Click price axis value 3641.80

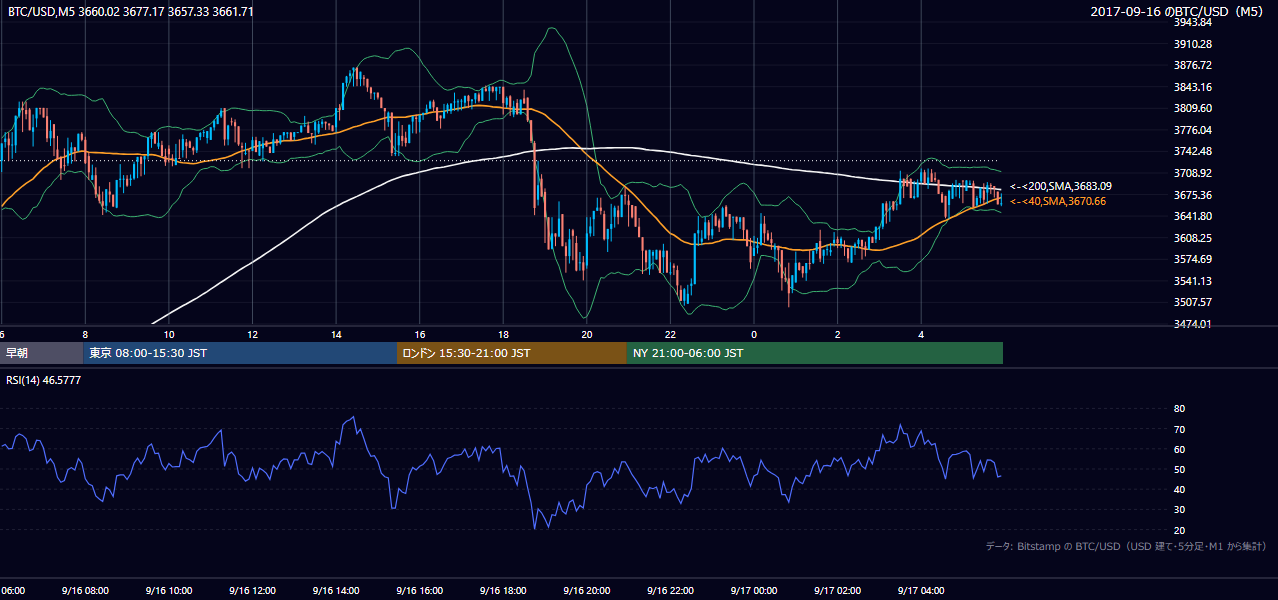tap(1193, 216)
